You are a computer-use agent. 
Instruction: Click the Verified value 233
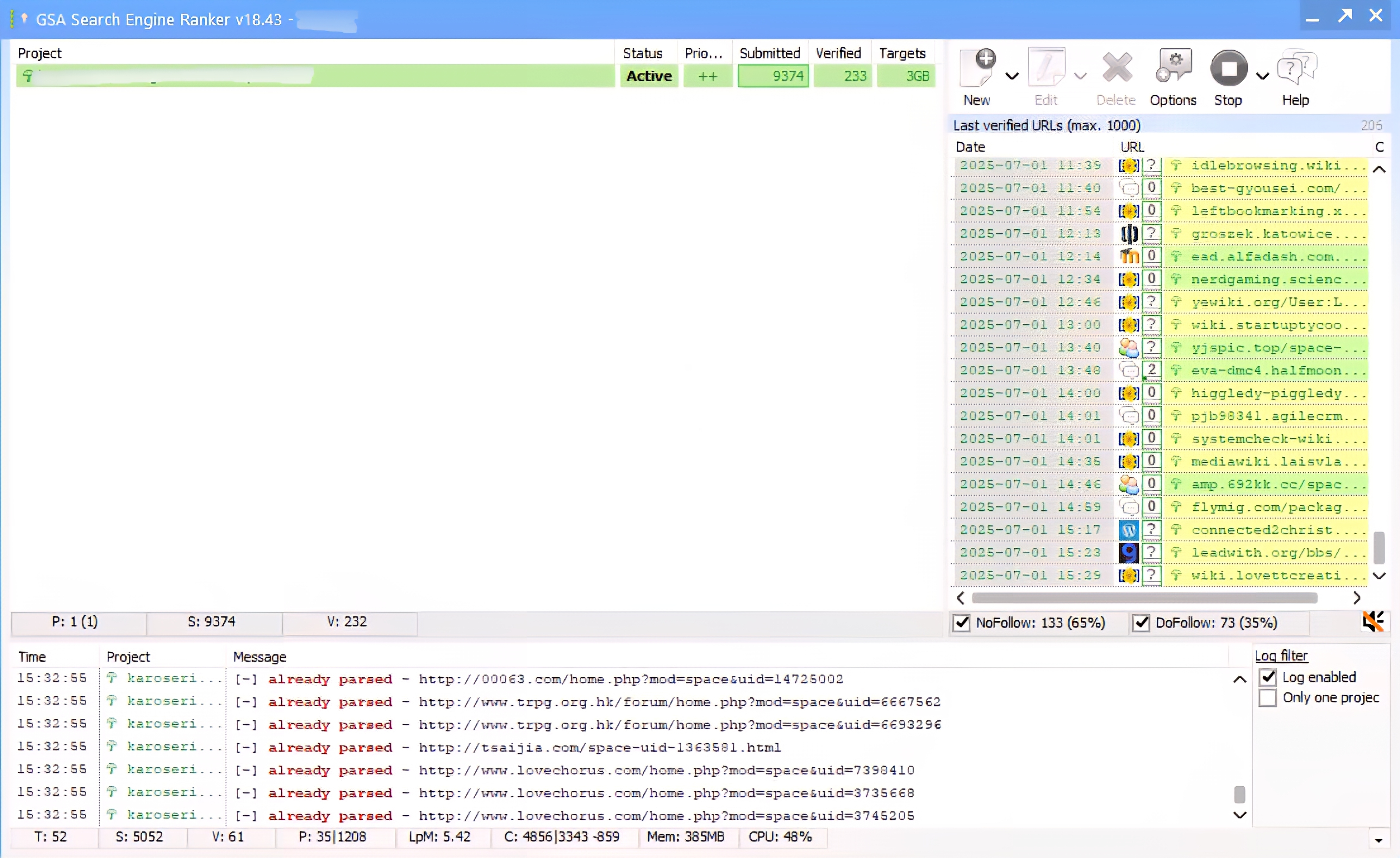pyautogui.click(x=843, y=76)
